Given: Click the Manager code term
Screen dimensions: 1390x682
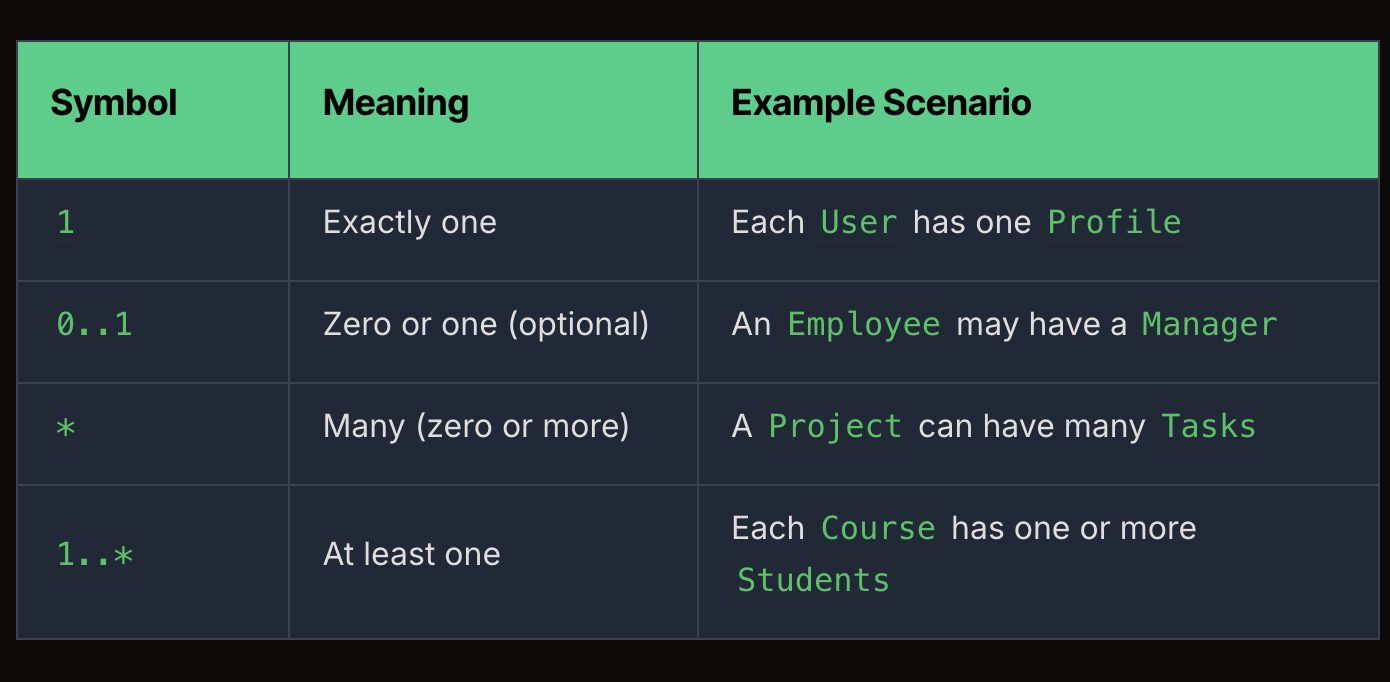Looking at the screenshot, I should pos(1210,324).
